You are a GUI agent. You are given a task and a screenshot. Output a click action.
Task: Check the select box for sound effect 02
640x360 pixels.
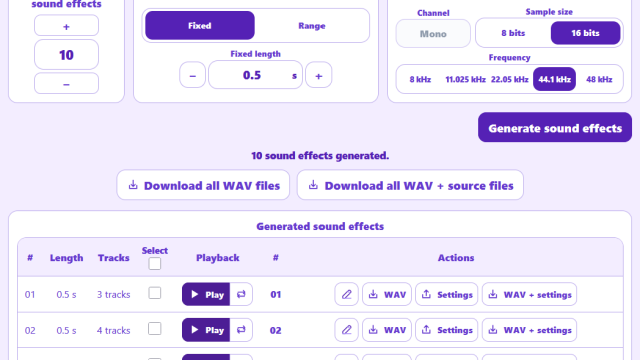[x=155, y=329]
